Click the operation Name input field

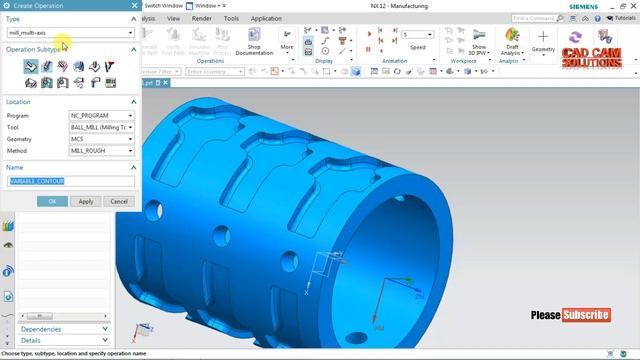pos(71,181)
